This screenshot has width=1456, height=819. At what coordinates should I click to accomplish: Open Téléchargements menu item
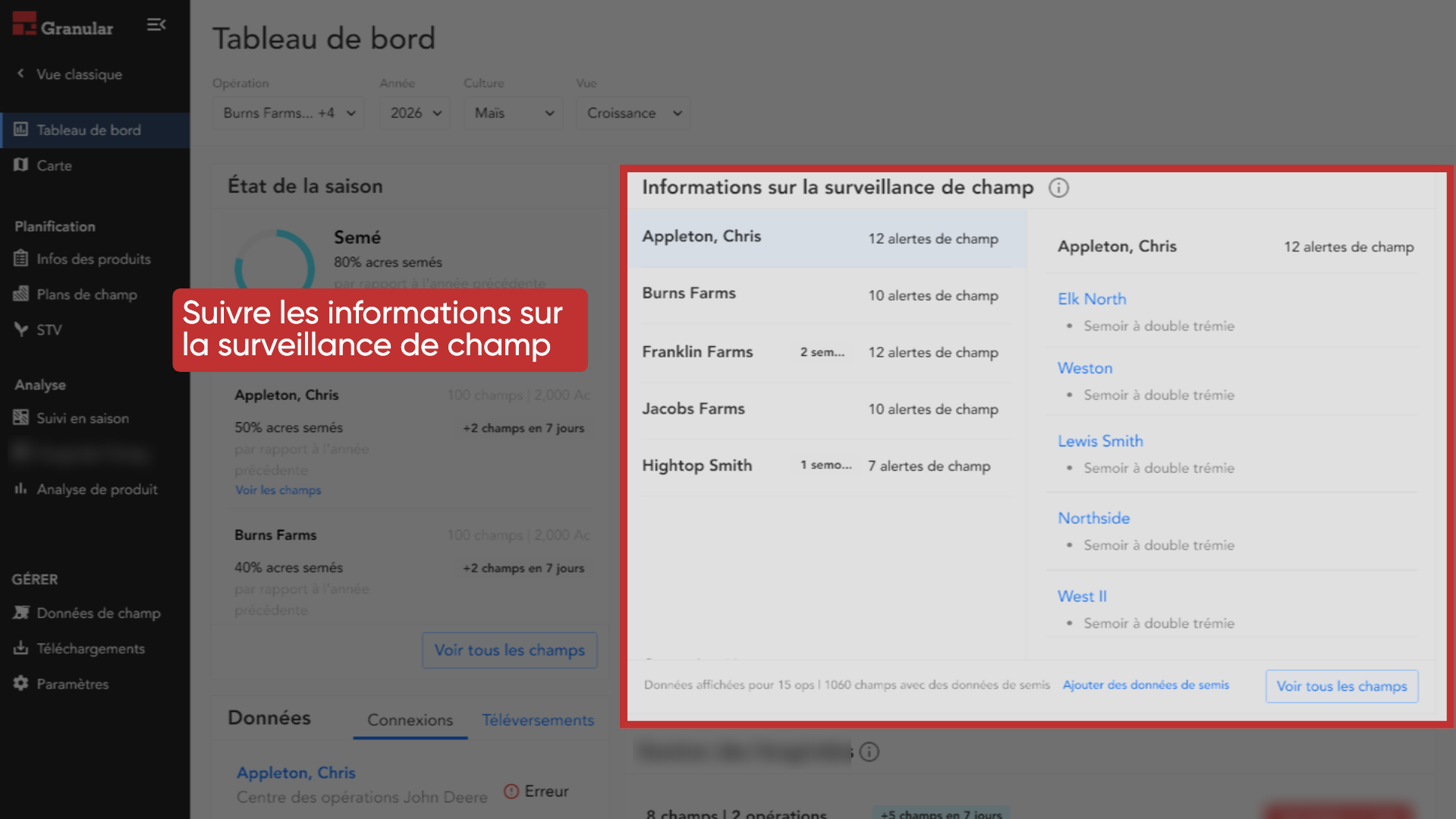95,648
